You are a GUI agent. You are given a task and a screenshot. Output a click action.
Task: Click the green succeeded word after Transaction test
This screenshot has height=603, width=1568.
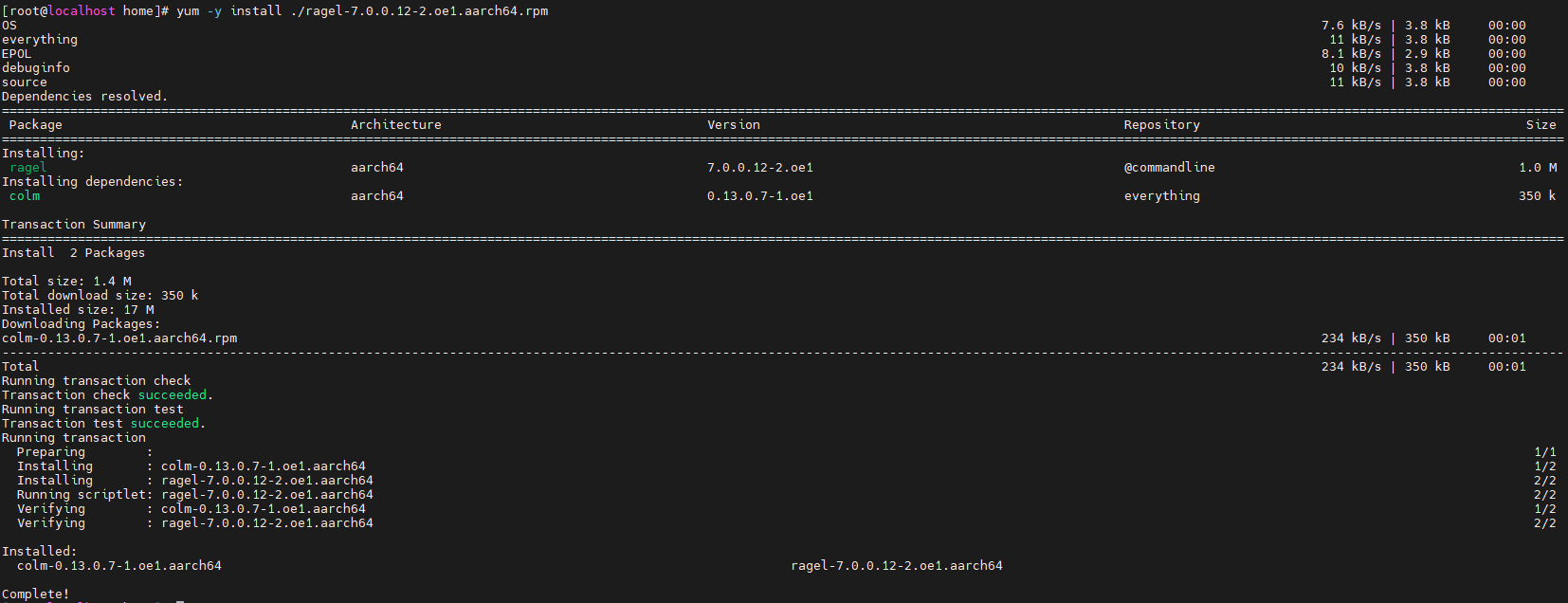click(165, 424)
